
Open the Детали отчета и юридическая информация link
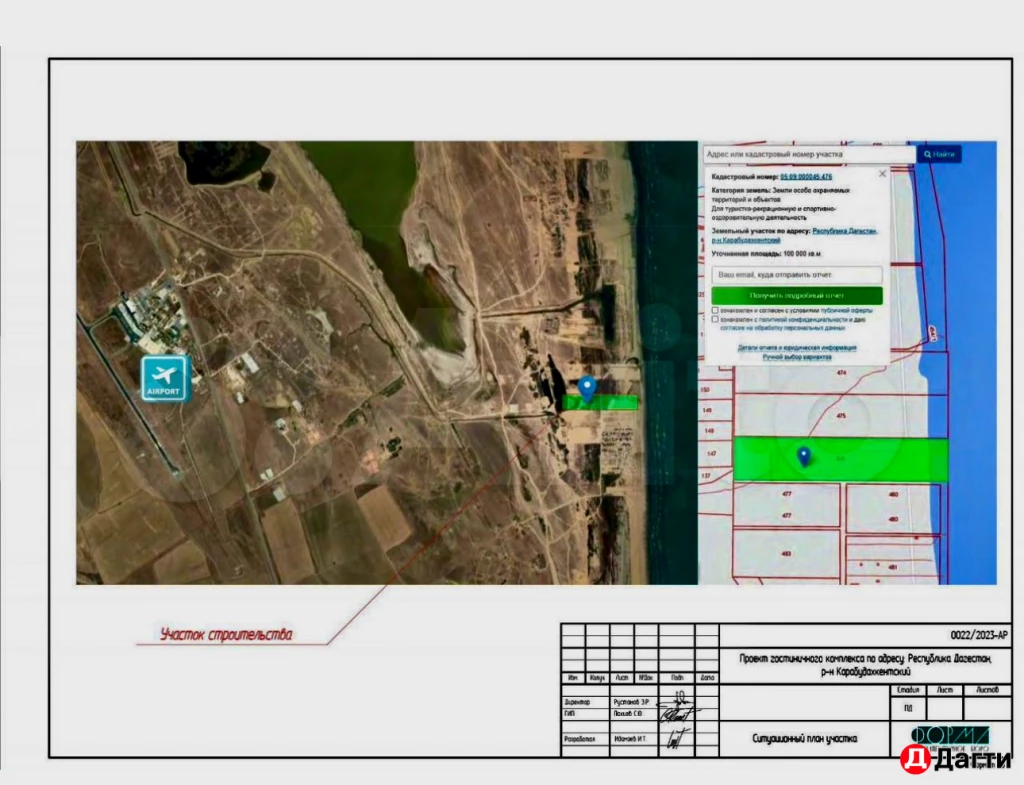click(797, 348)
